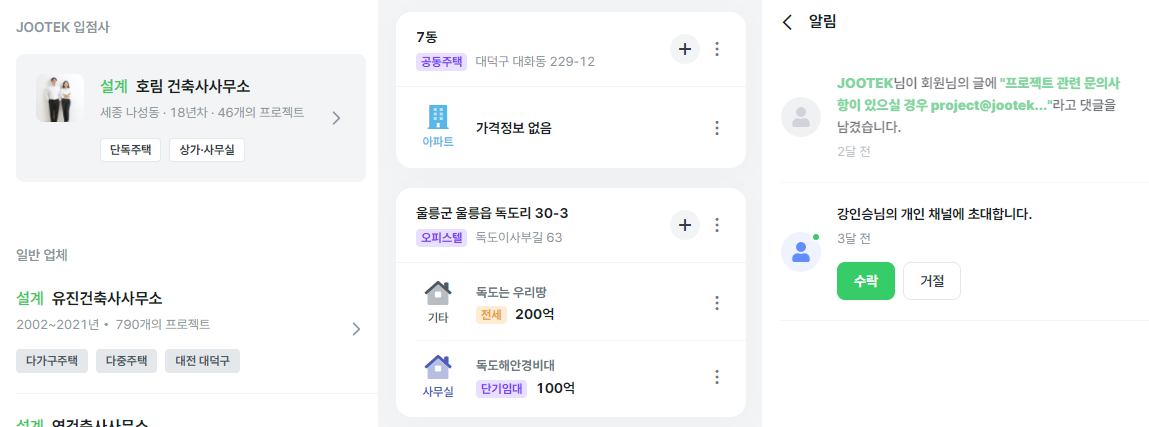1149x427 pixels.
Task: Open more options for 독도해안경비대 listing
Action: coord(717,377)
